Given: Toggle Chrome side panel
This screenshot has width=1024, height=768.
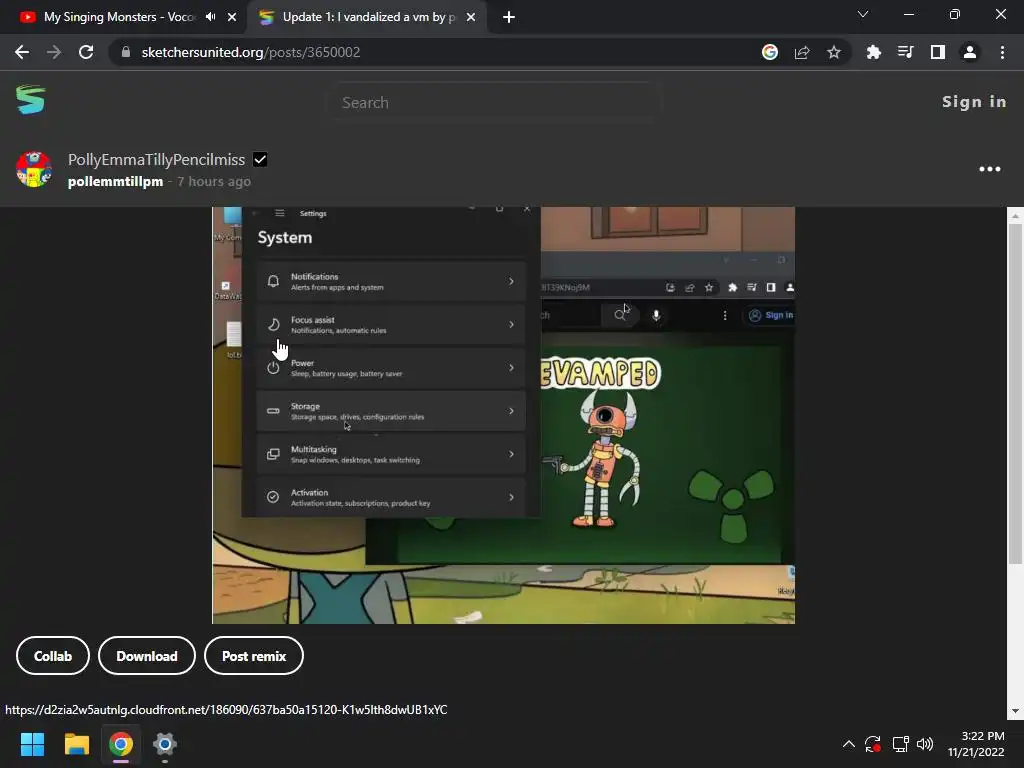Looking at the screenshot, I should 938,52.
